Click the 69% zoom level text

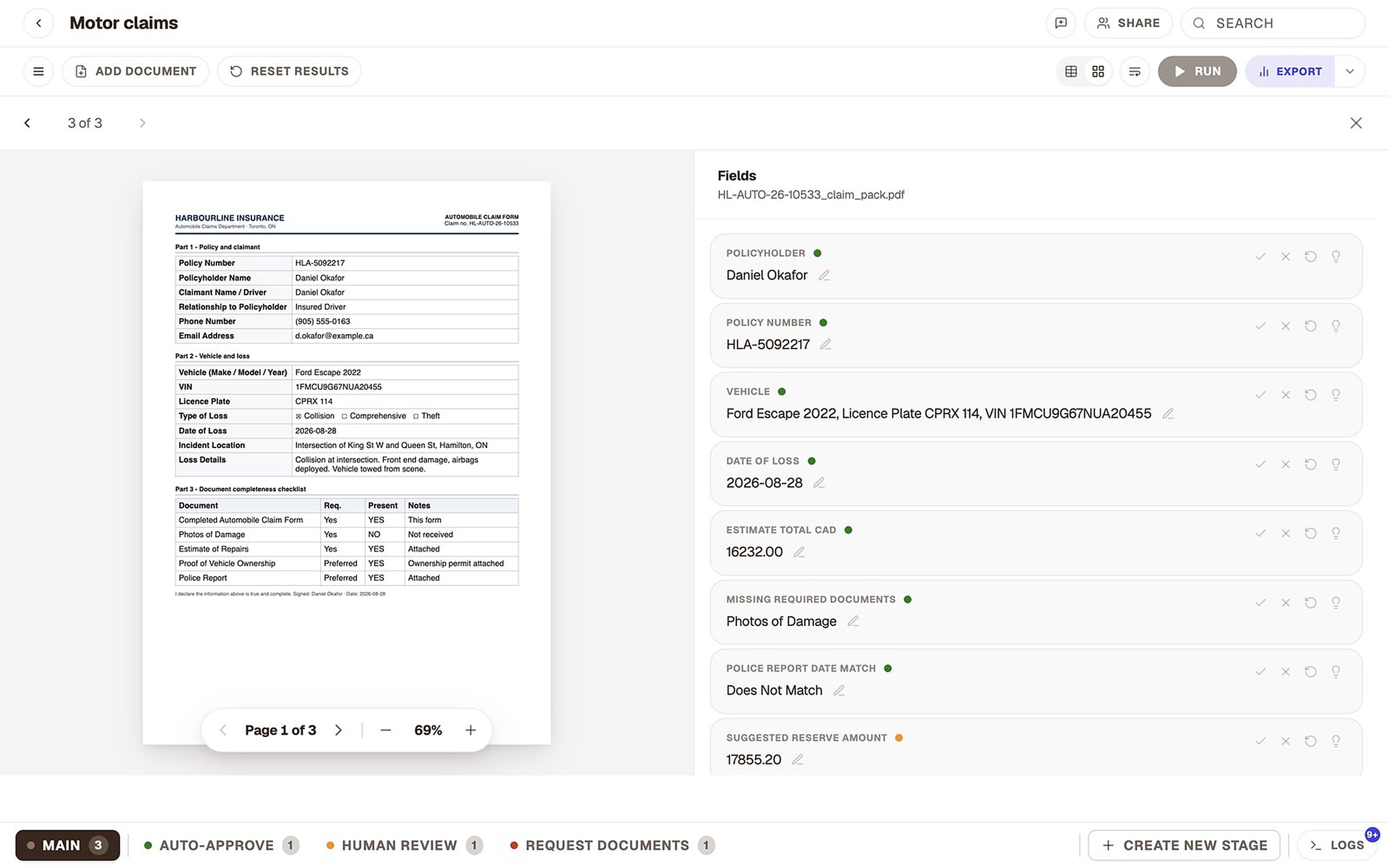pyautogui.click(x=428, y=730)
